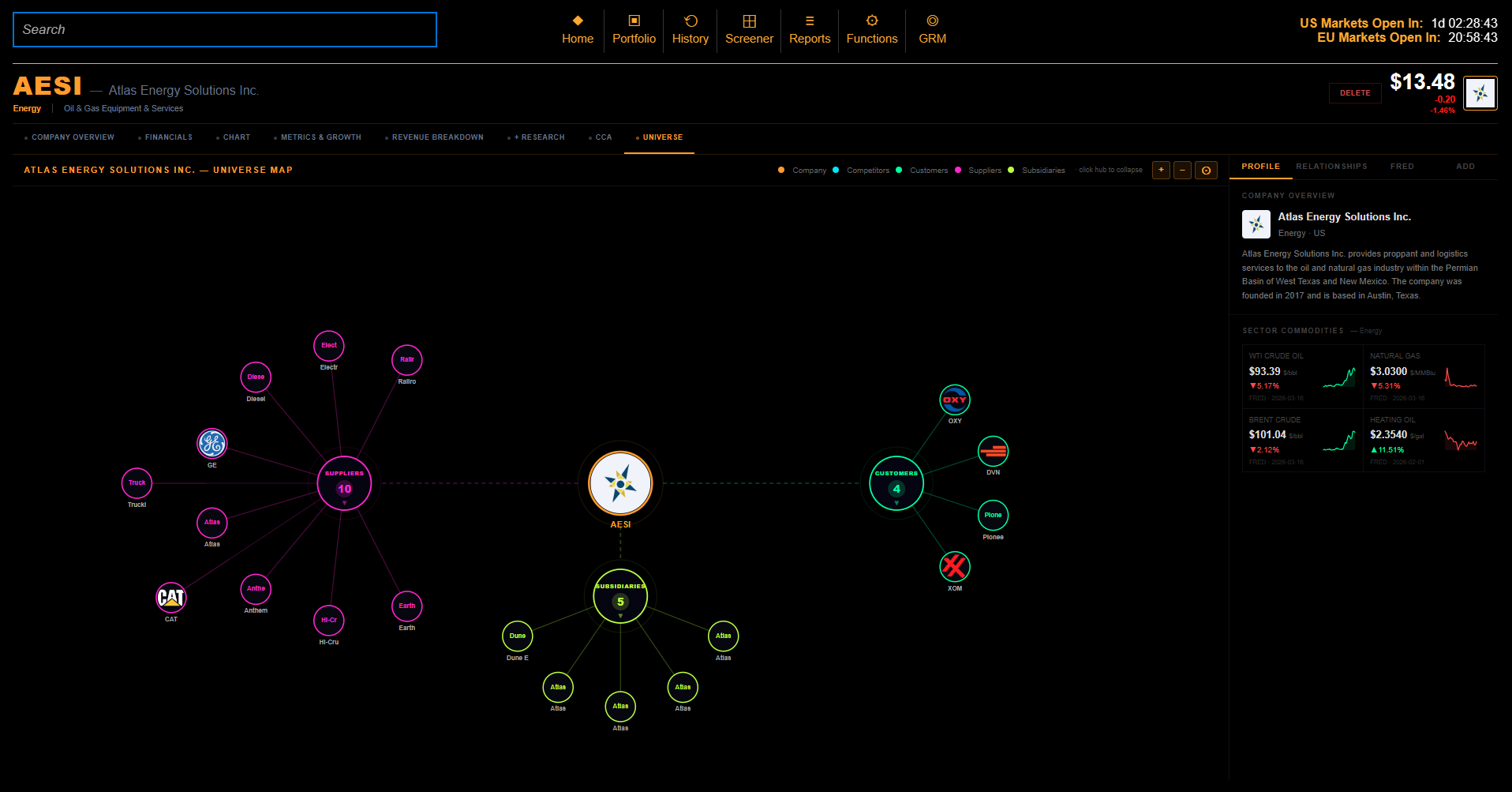Open the Portfolio navigation item
Viewport: 1512px width, 792px height.
point(634,30)
